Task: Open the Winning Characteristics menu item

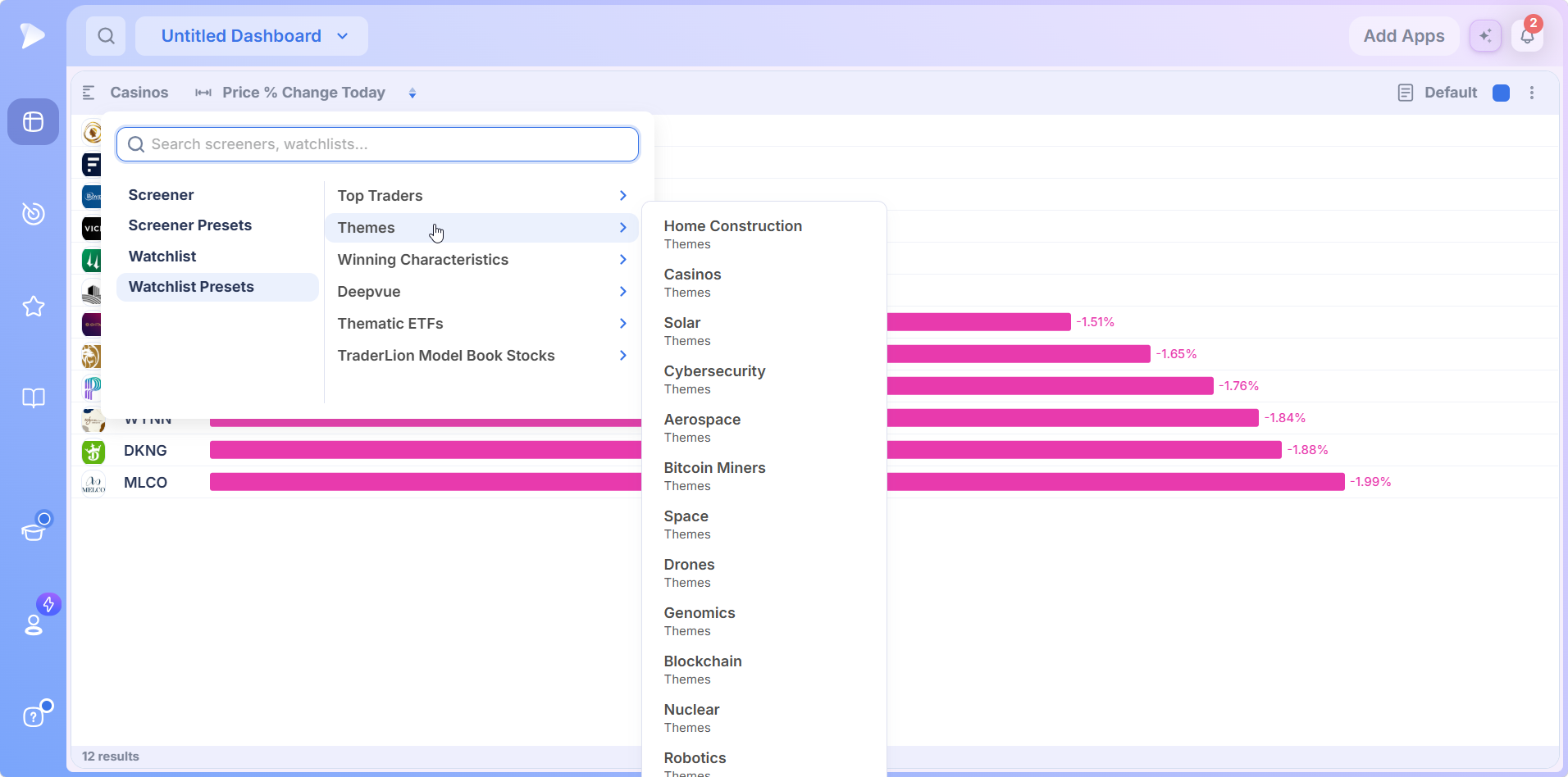Action: pyautogui.click(x=481, y=260)
